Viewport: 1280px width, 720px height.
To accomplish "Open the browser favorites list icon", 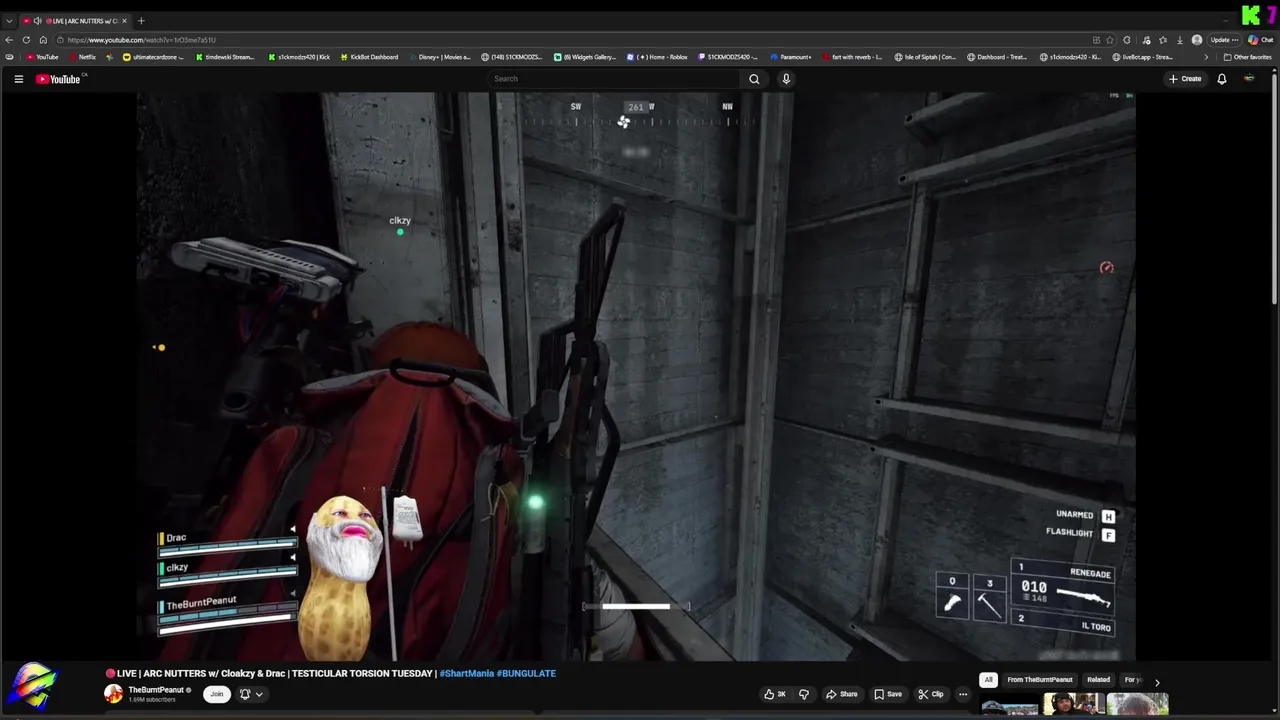I will point(1163,40).
